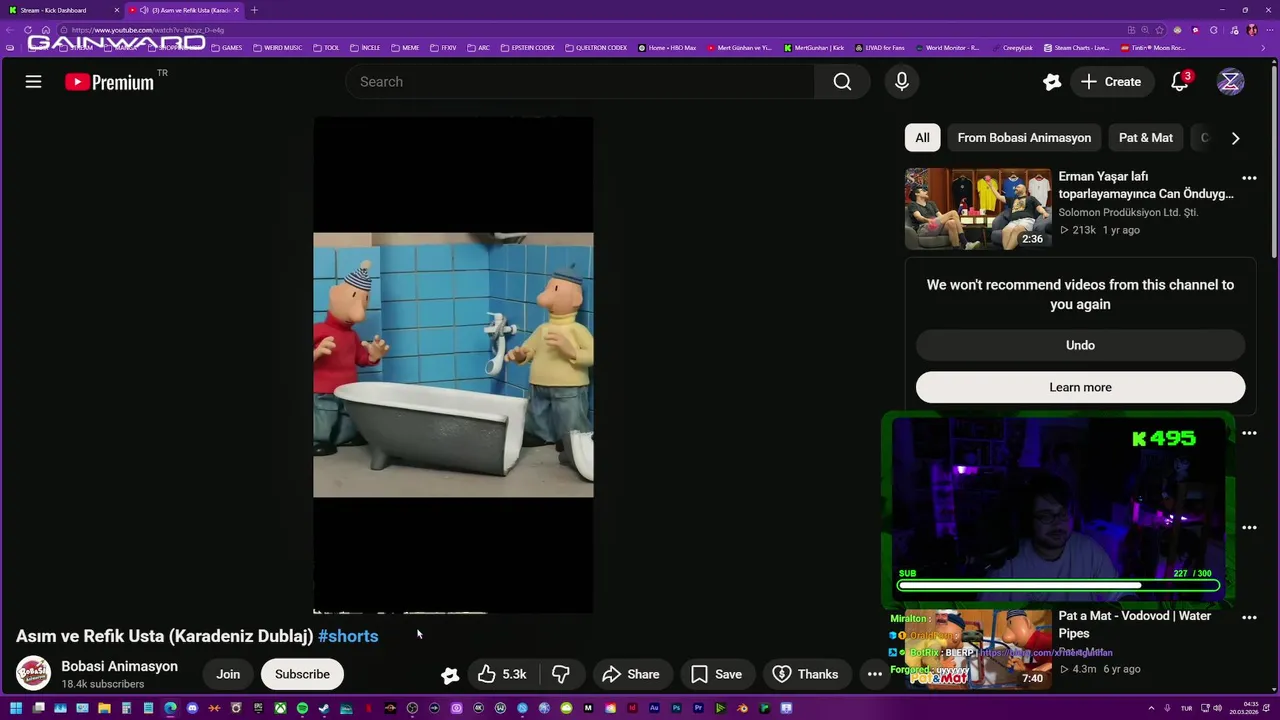Go to YouTube Premium home logo
The image size is (1280, 720).
[x=110, y=82]
